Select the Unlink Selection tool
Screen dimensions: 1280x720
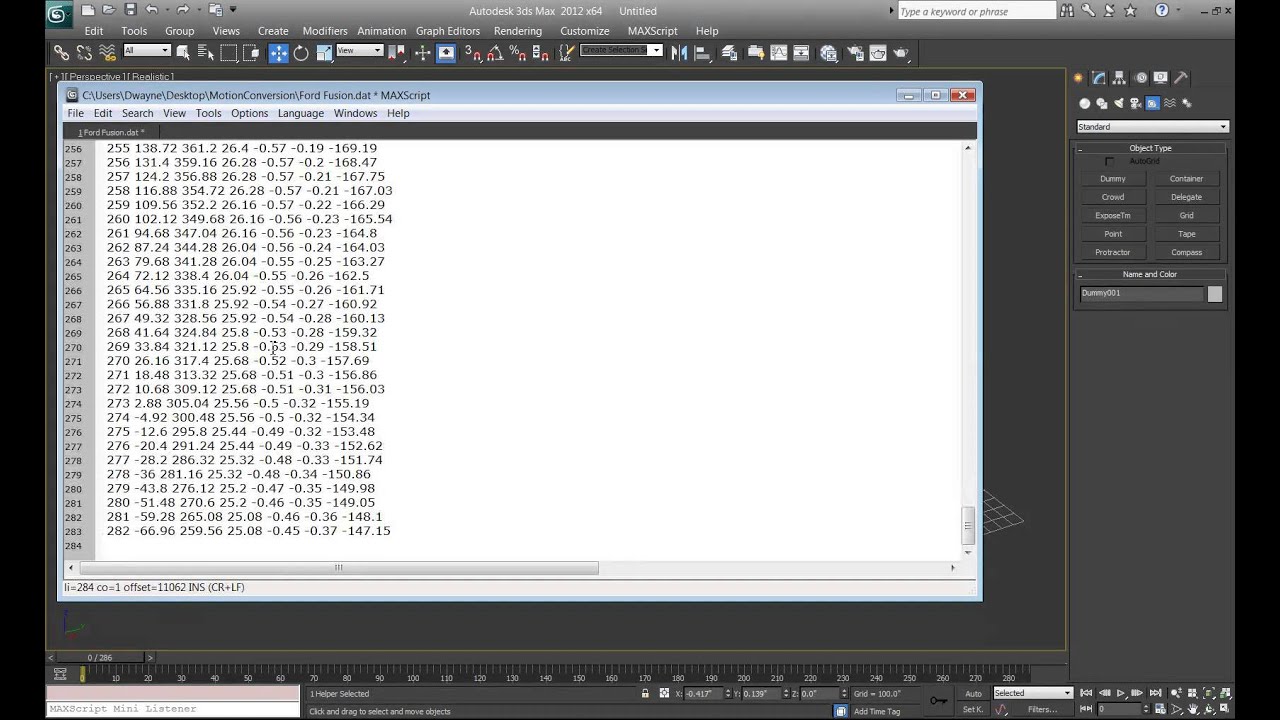[84, 52]
